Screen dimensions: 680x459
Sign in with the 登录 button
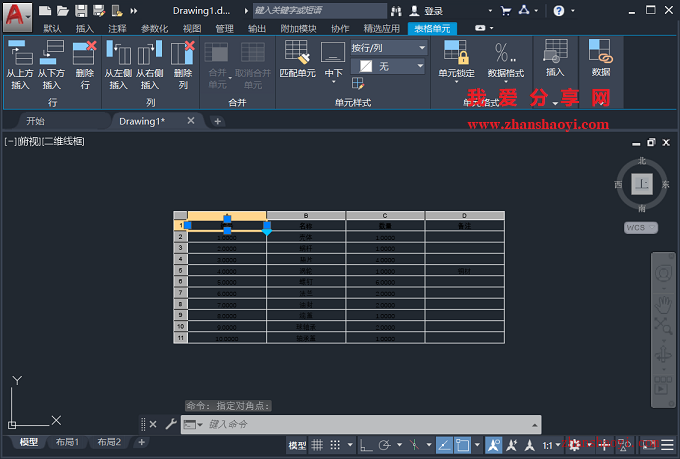pos(427,11)
